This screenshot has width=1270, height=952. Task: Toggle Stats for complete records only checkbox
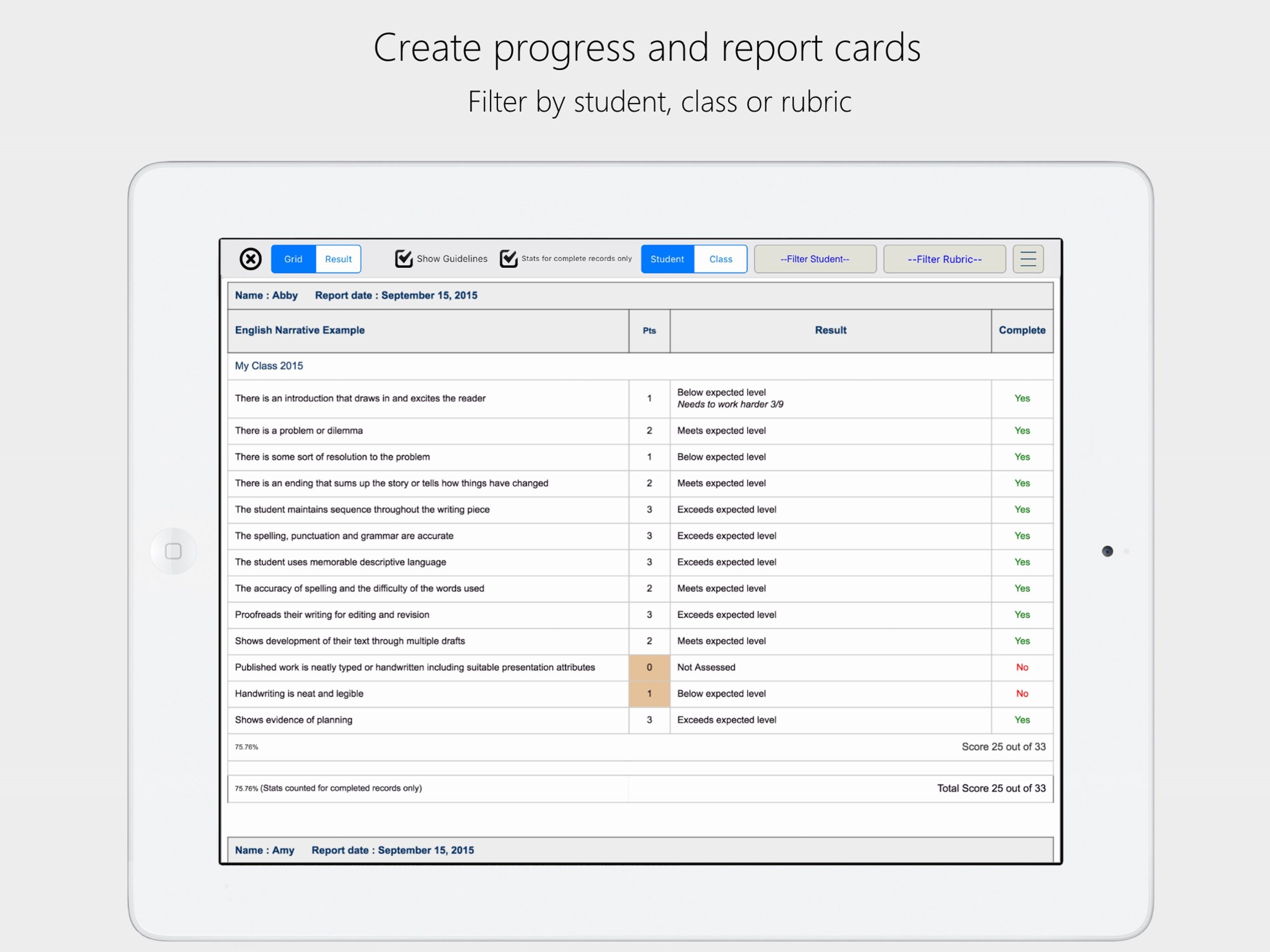508,259
